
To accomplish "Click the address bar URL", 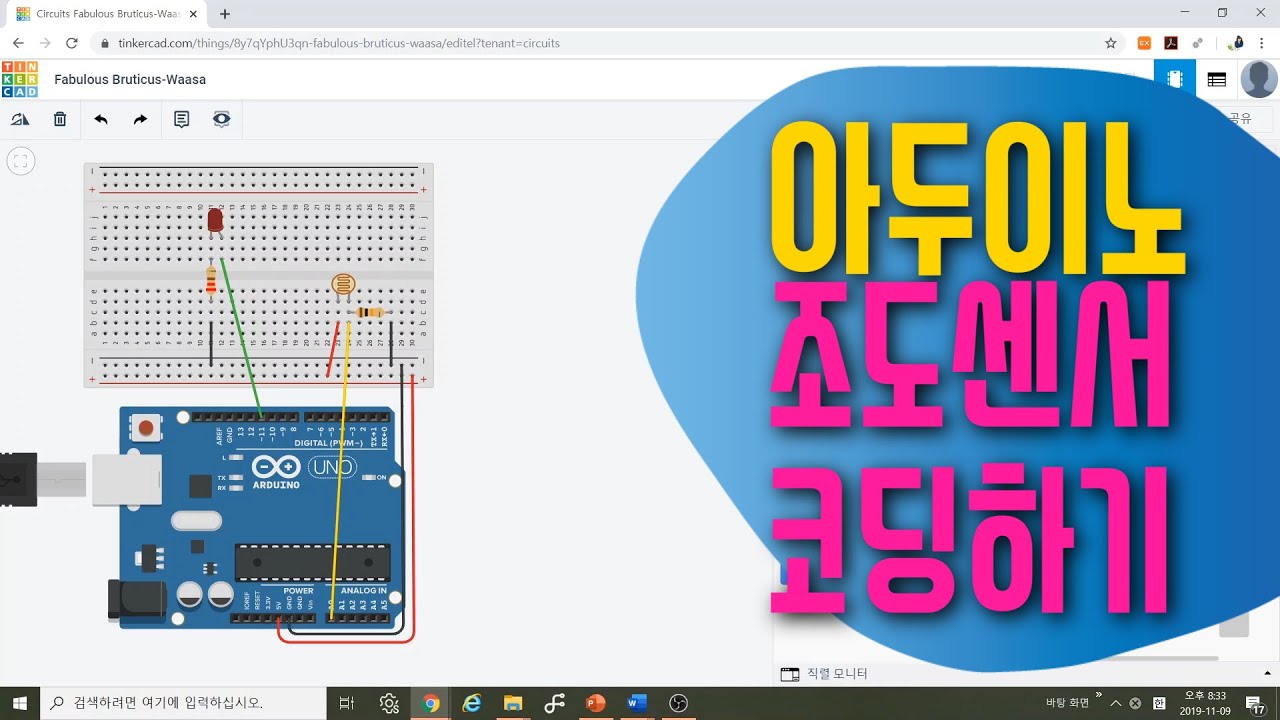I will 338,43.
